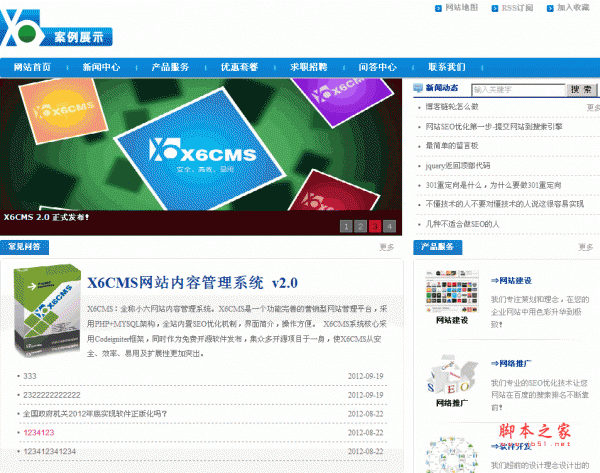Image resolution: width=600 pixels, height=473 pixels.
Task: Open 问答中心 navigation item
Action: [x=378, y=67]
